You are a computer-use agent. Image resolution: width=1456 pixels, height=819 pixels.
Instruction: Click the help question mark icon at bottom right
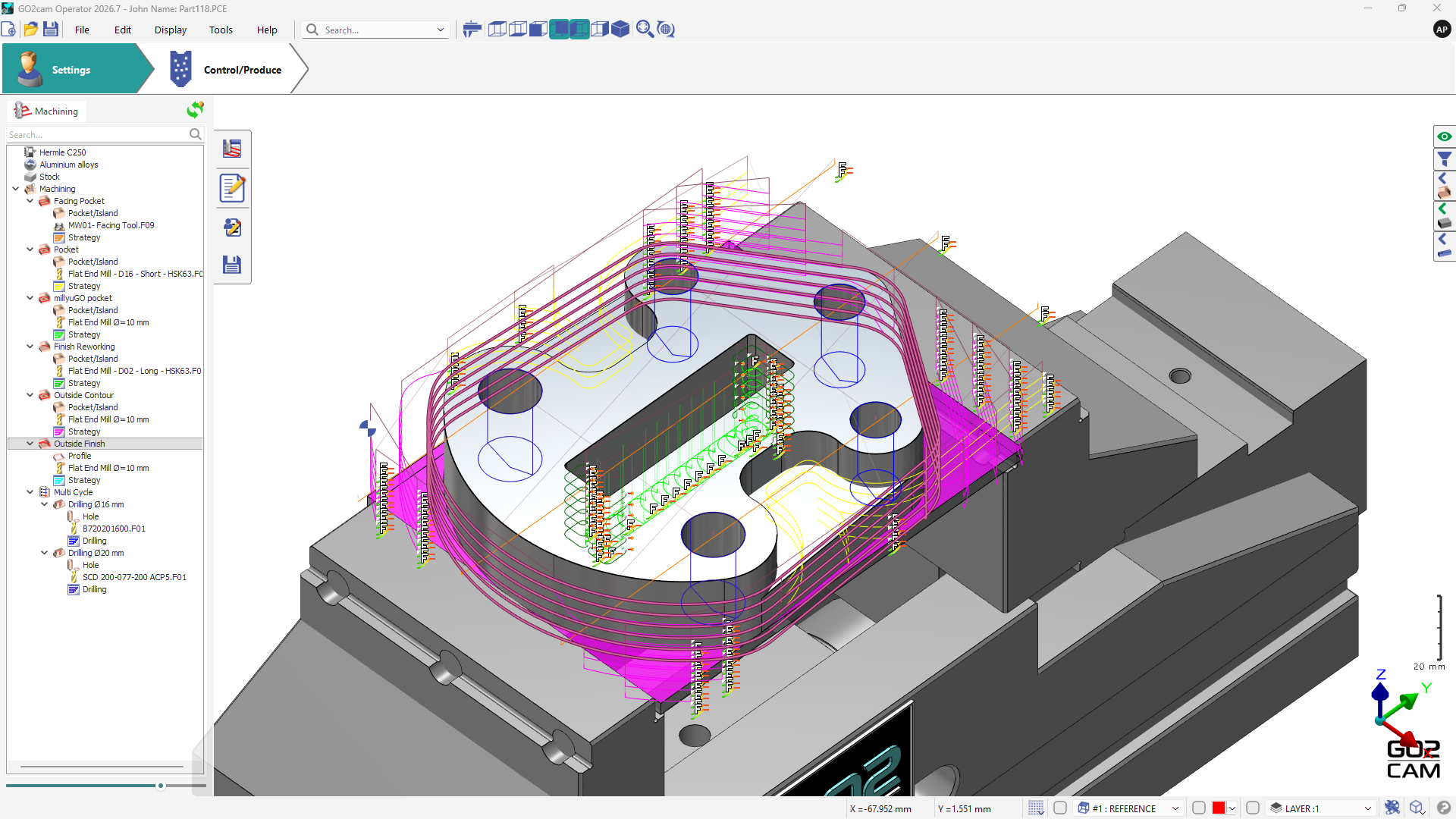click(1443, 808)
